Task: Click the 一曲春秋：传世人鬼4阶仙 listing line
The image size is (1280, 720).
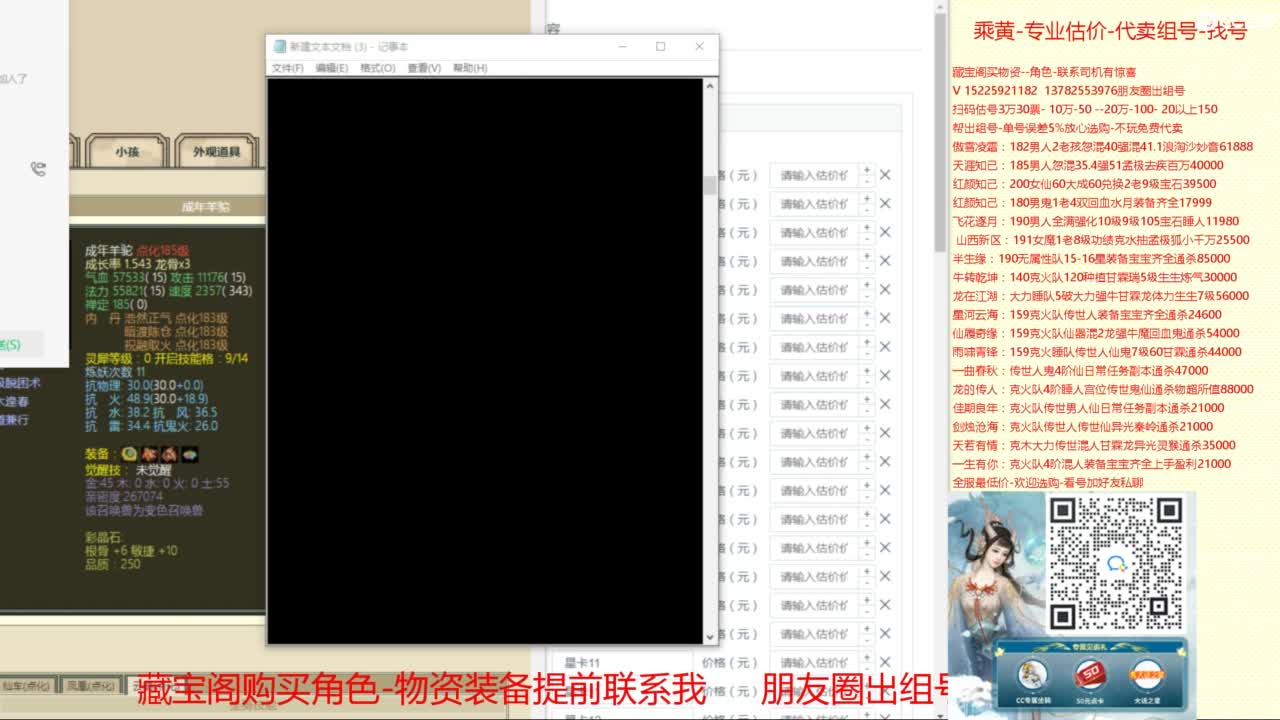Action: [x=1081, y=371]
